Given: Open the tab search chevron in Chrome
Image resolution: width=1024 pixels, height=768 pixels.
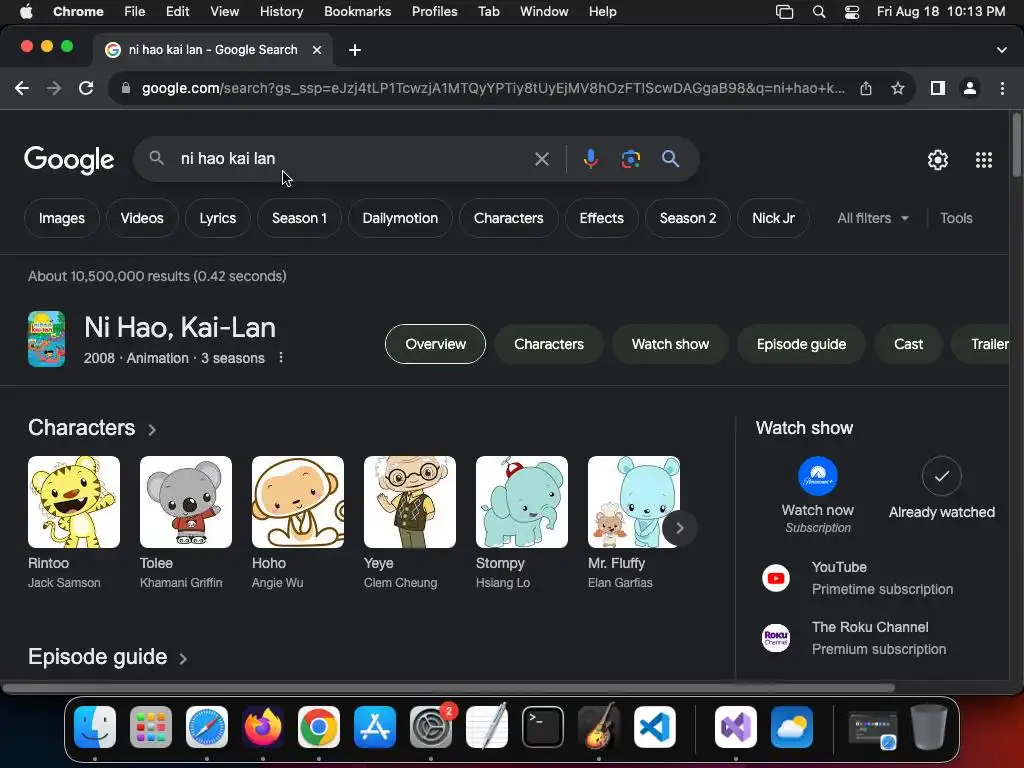Looking at the screenshot, I should pyautogui.click(x=1002, y=50).
